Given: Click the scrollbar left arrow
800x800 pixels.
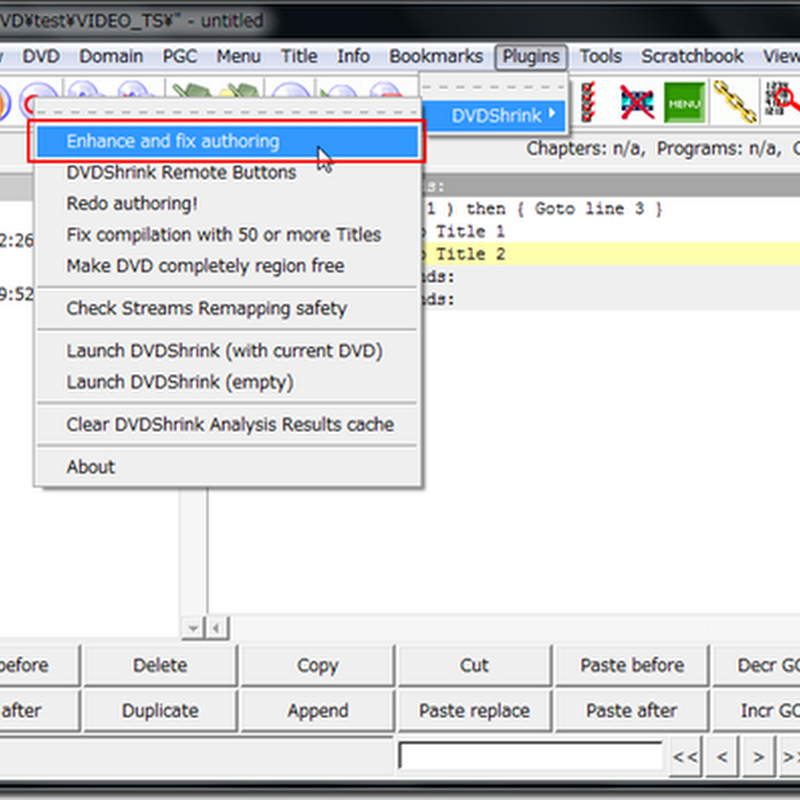Looking at the screenshot, I should click(217, 628).
